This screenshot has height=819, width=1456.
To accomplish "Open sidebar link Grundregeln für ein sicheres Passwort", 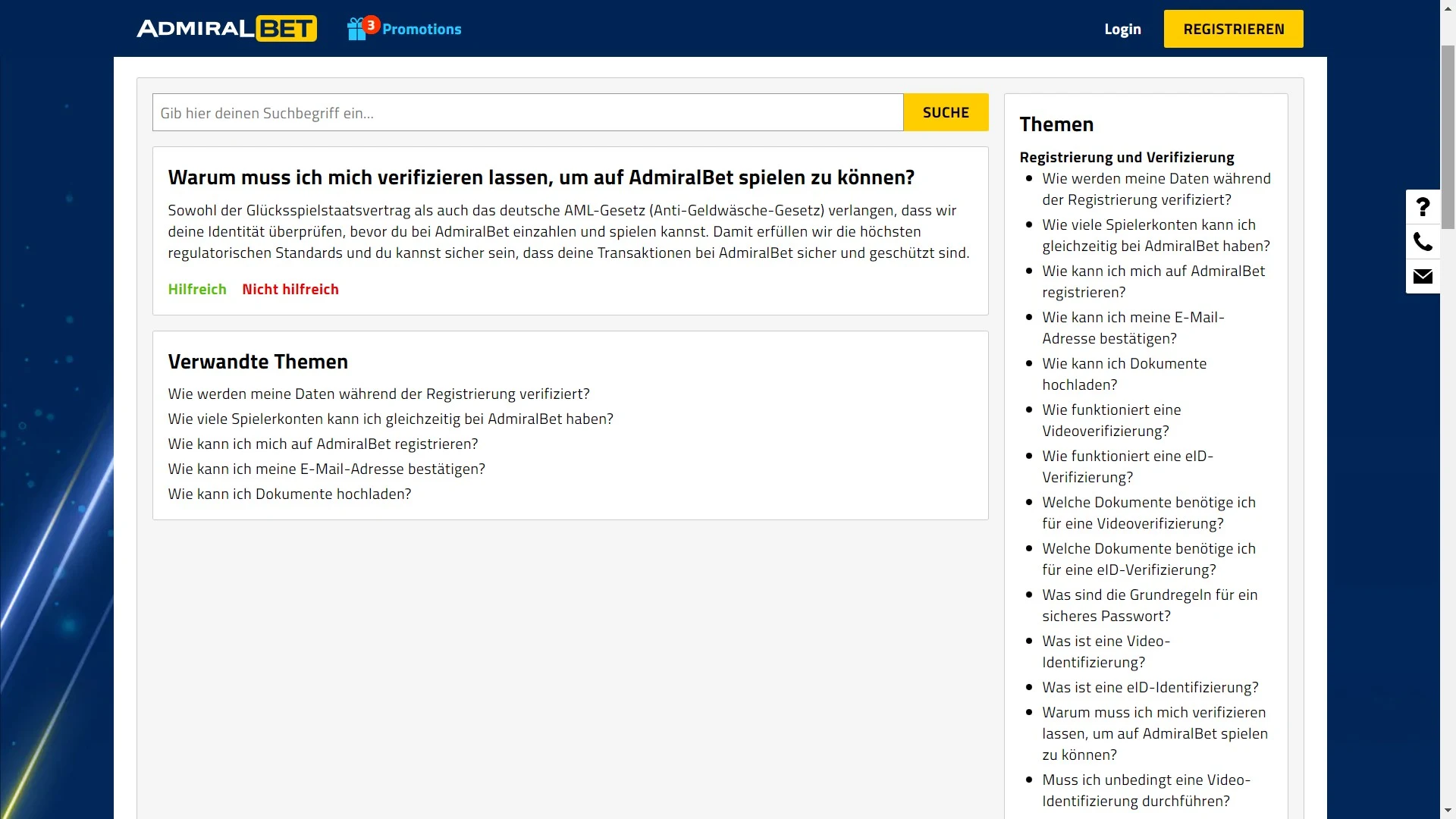I will [1150, 605].
